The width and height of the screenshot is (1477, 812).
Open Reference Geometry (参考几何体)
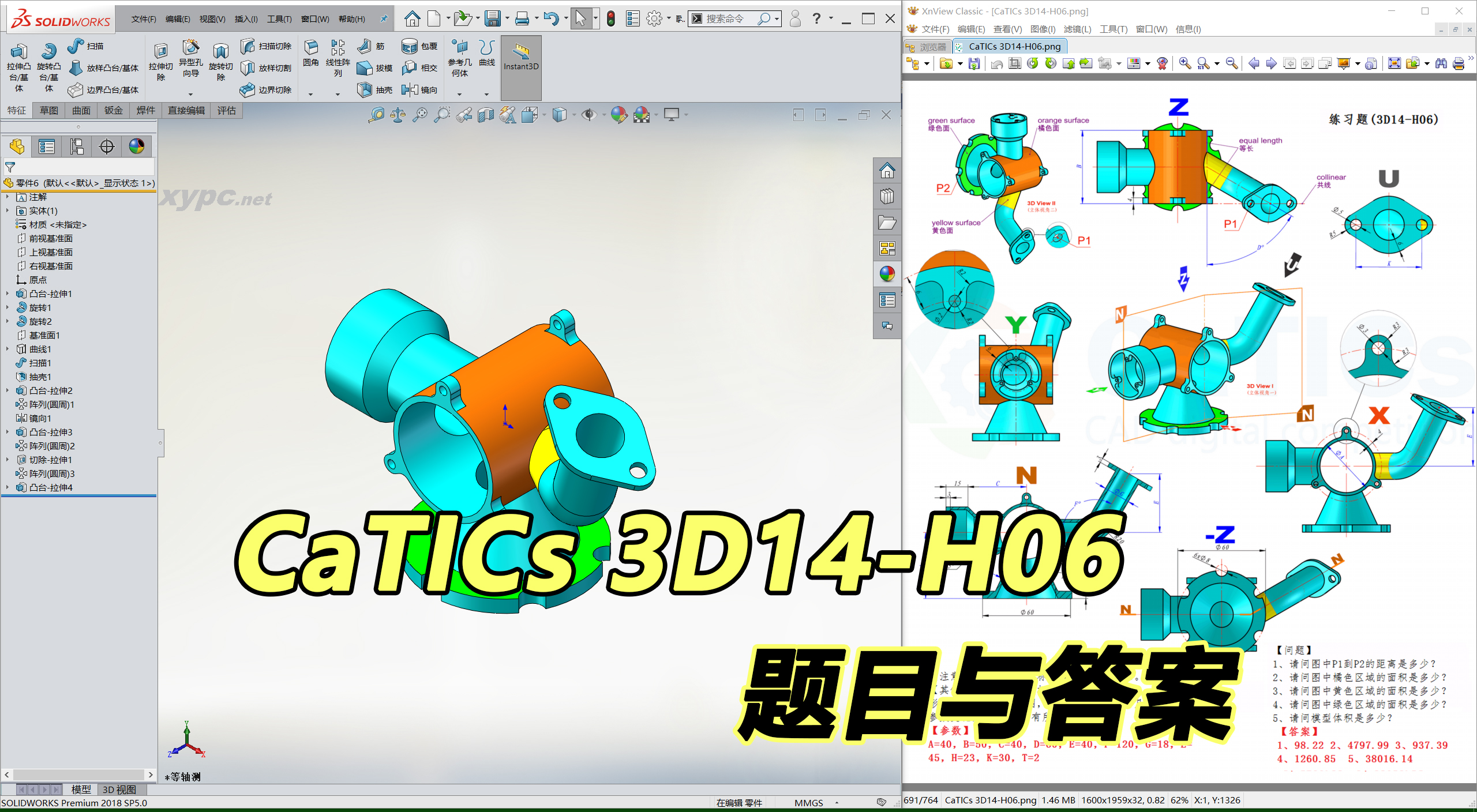coord(460,58)
